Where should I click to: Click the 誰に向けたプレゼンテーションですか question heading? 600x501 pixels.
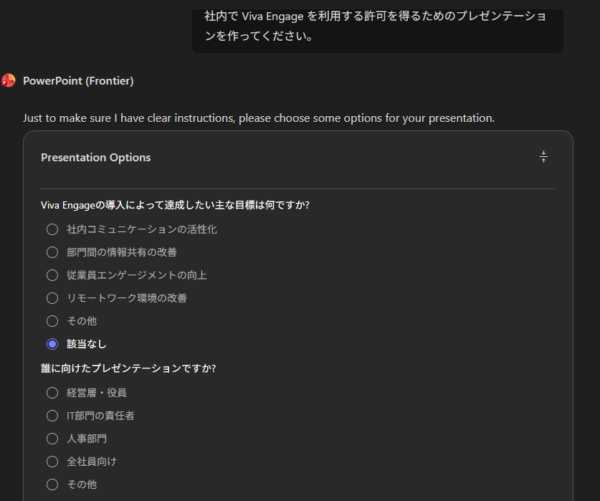point(128,368)
